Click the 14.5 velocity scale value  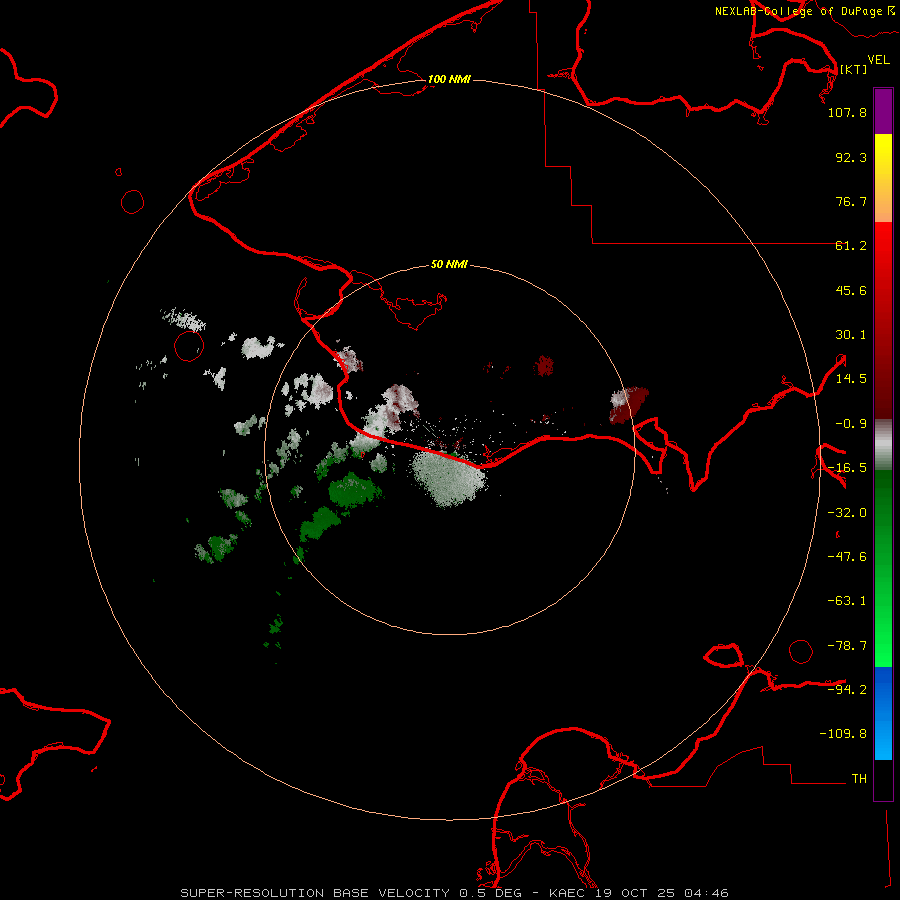[x=851, y=379]
